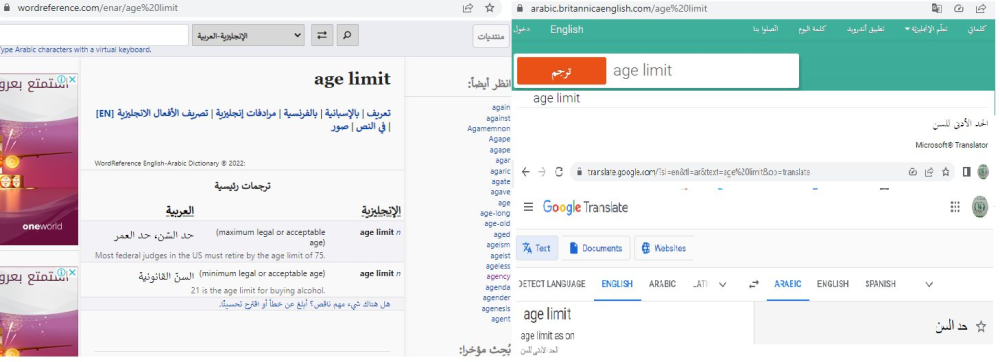Open the صور images link on WordReference
Screen dimensions: 1000x362
(339, 127)
